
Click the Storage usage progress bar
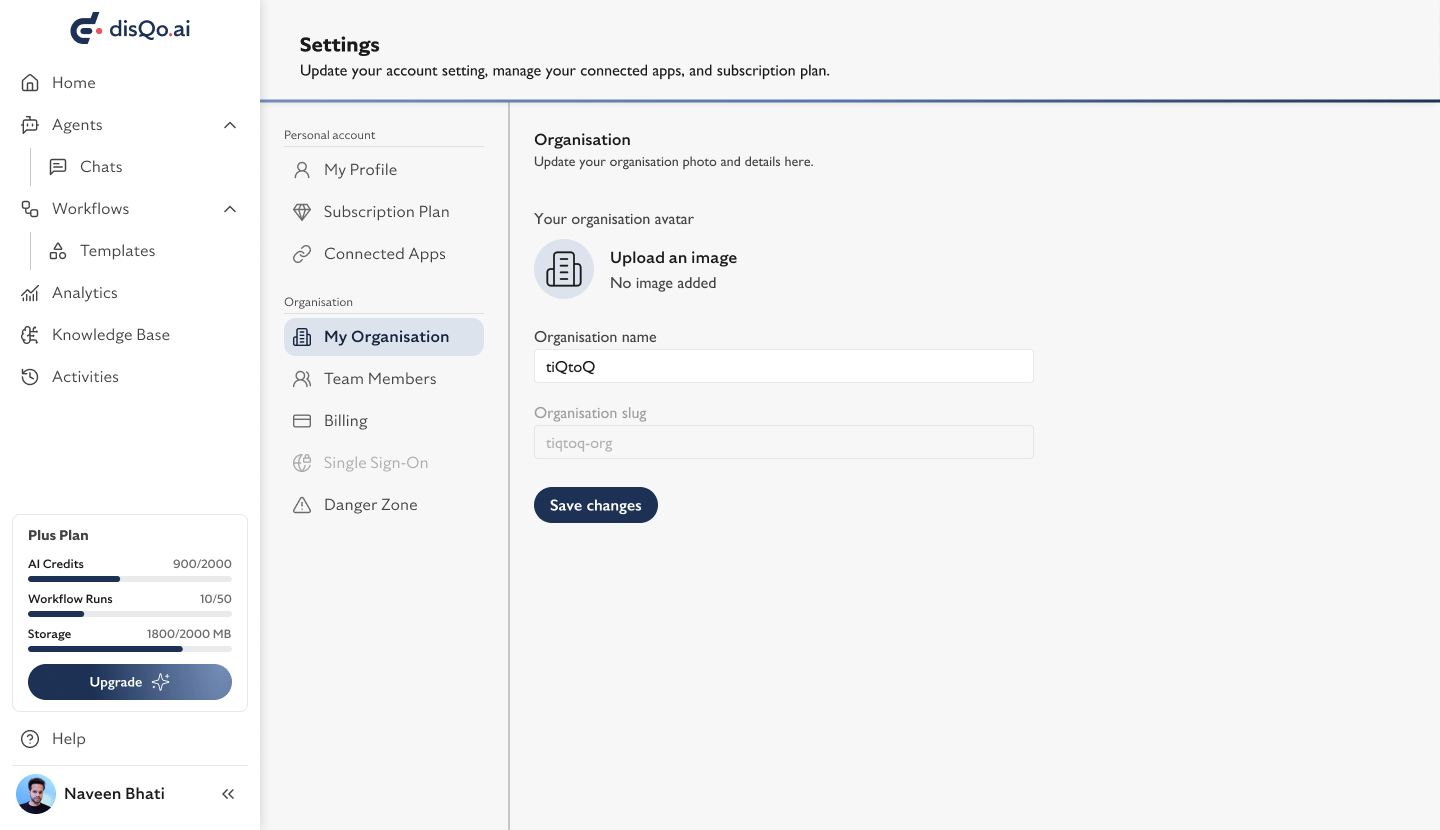[130, 649]
